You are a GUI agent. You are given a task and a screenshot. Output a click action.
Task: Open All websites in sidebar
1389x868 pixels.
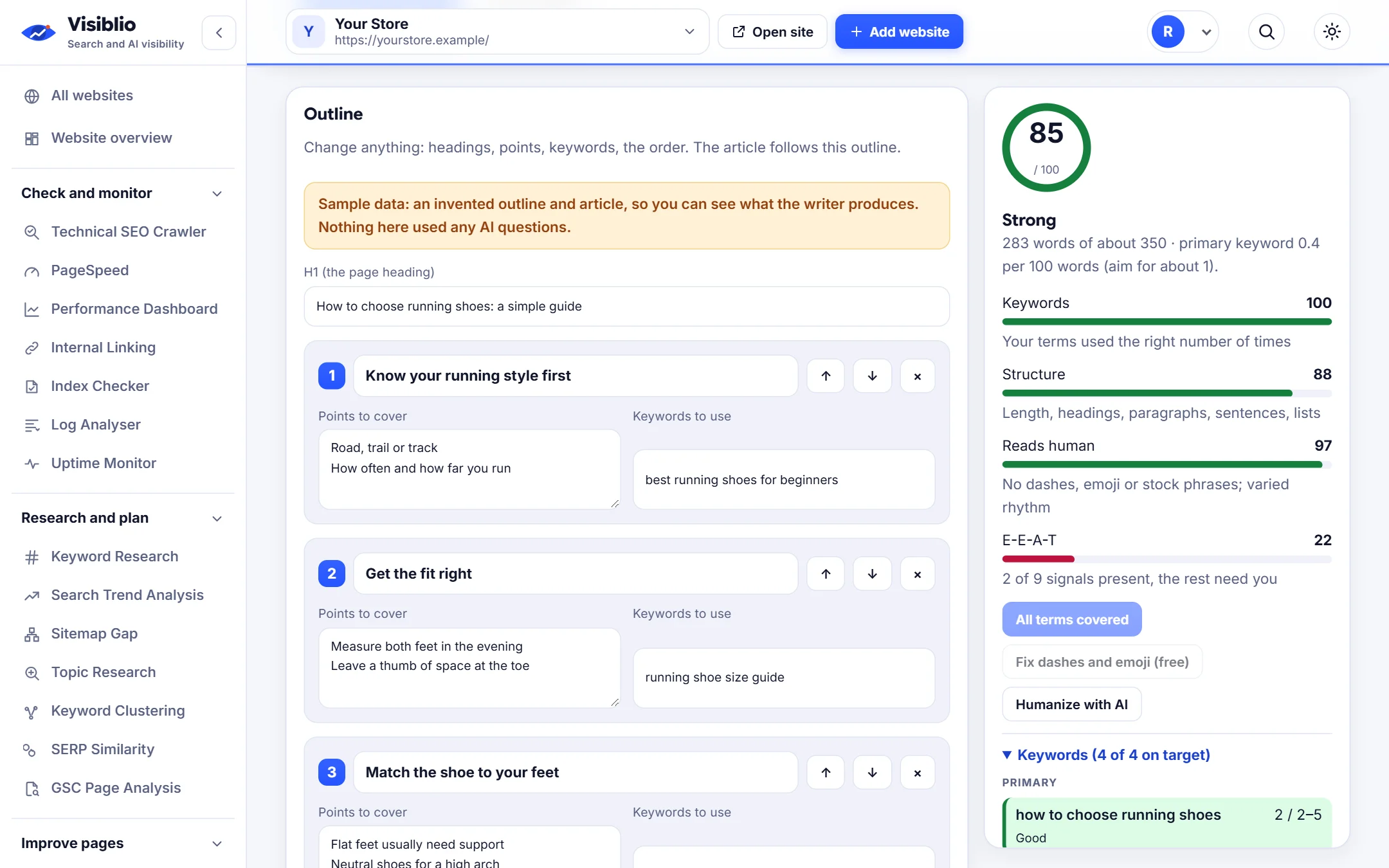pos(92,96)
